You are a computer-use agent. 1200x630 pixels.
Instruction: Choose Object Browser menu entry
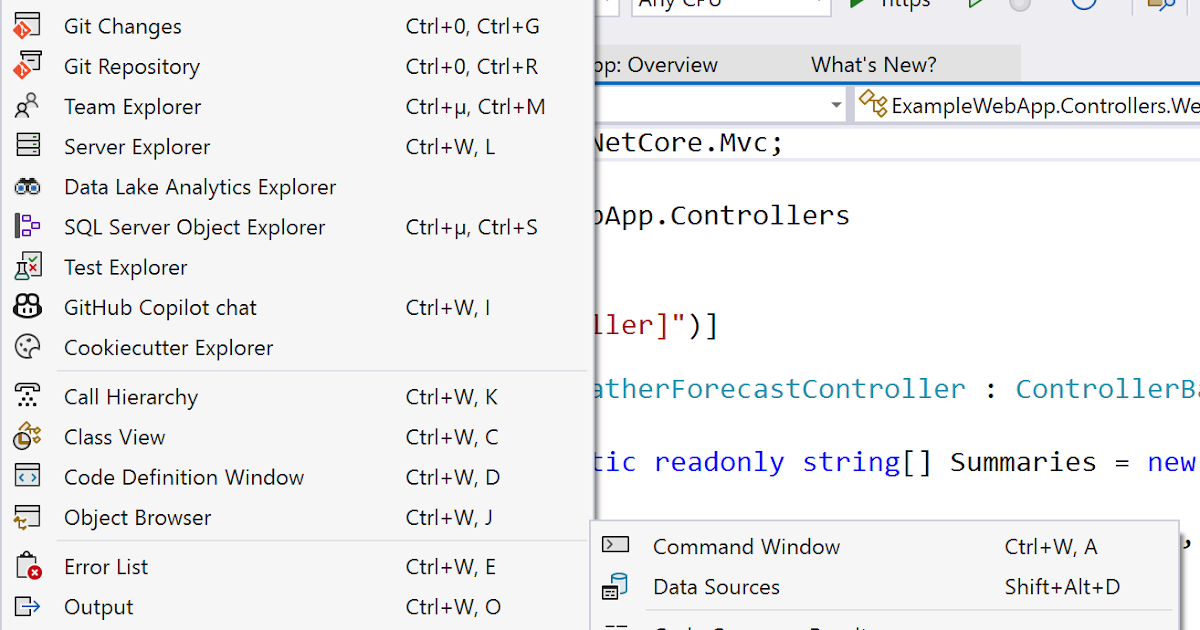coord(138,518)
